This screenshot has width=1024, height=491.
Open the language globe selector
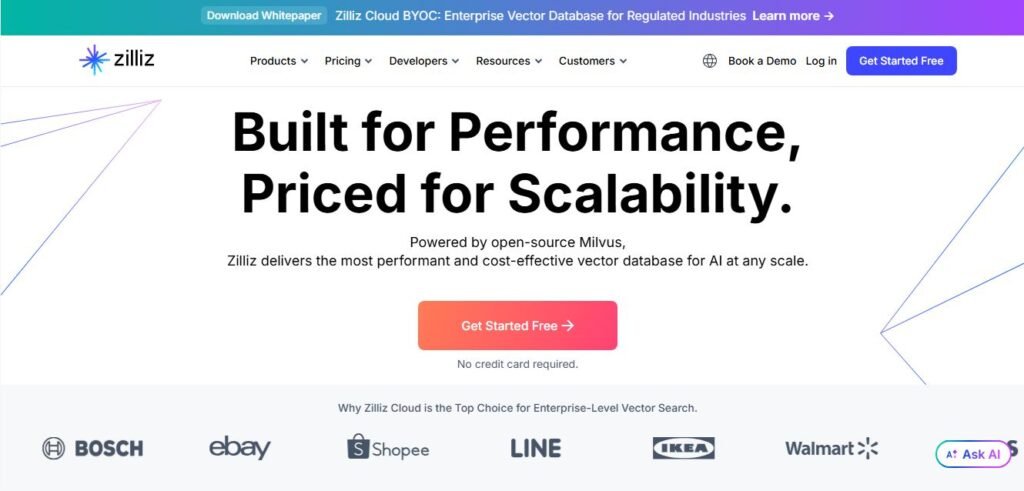click(710, 61)
